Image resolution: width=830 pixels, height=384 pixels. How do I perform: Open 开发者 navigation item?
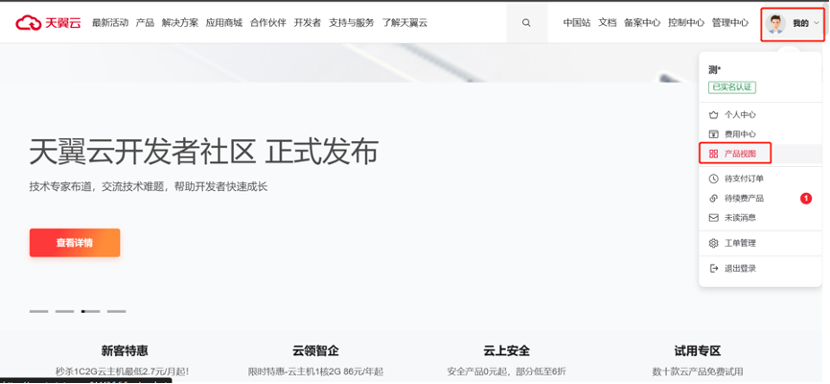pyautogui.click(x=308, y=23)
